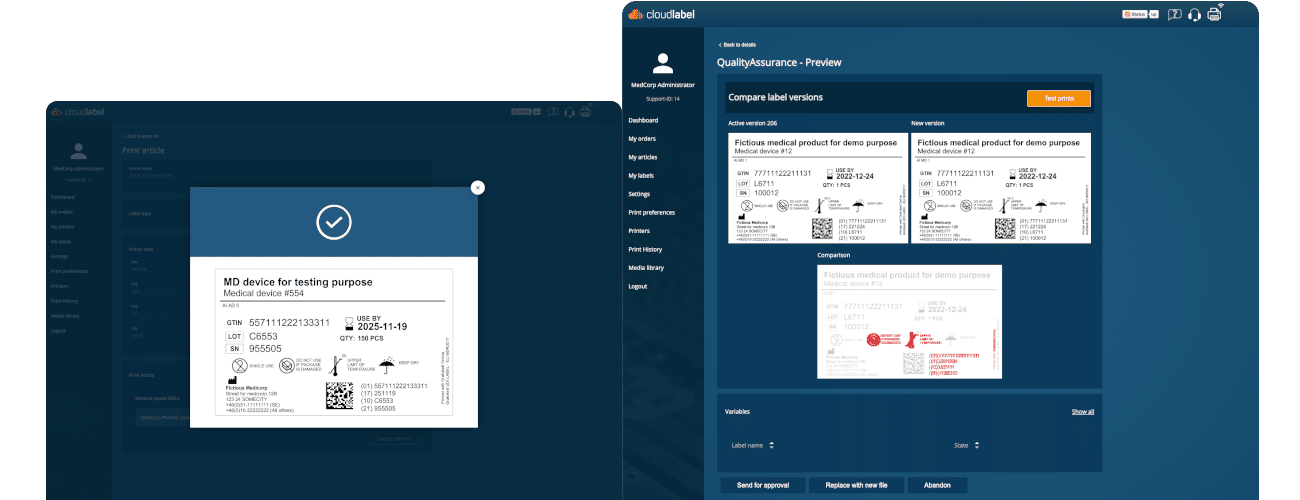Go Back to details link in Preview window

tap(737, 45)
